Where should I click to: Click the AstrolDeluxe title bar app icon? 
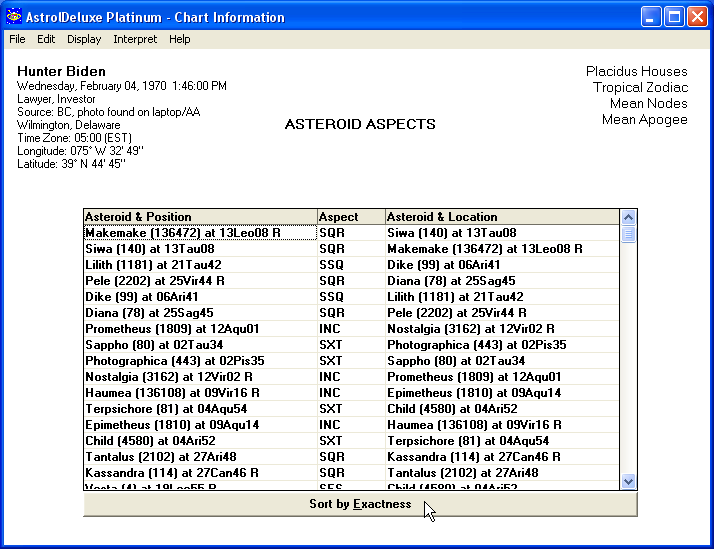click(14, 17)
